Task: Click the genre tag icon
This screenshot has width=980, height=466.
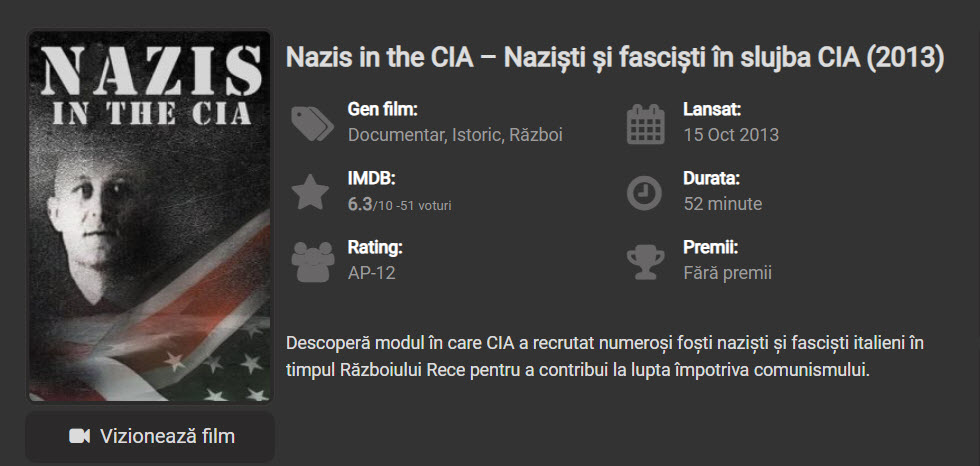Action: pyautogui.click(x=312, y=123)
